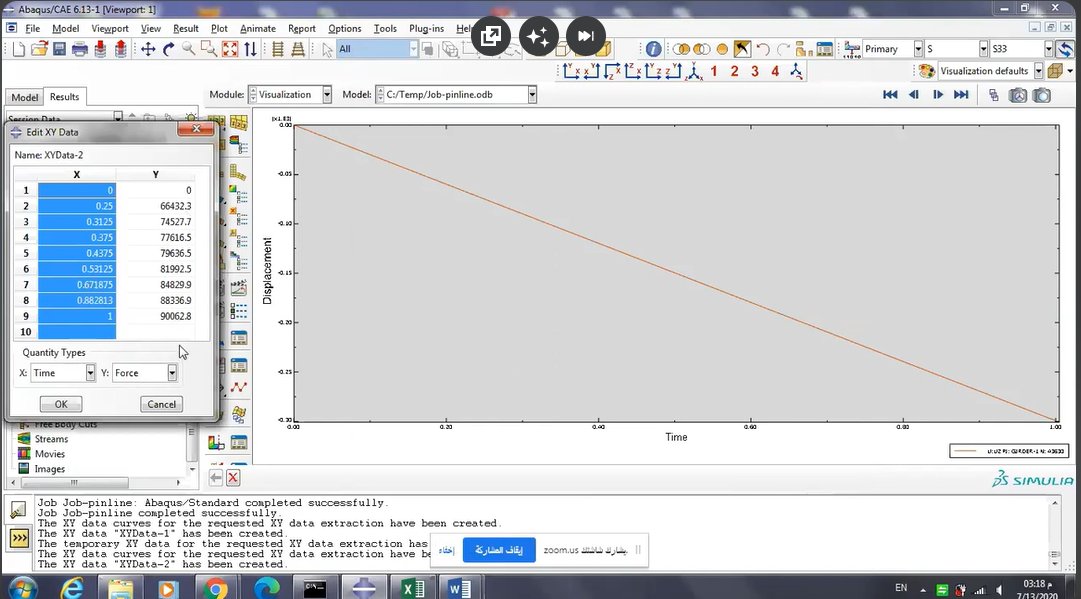1081x599 pixels.
Task: Apply custom view number 1
Action: (714, 71)
